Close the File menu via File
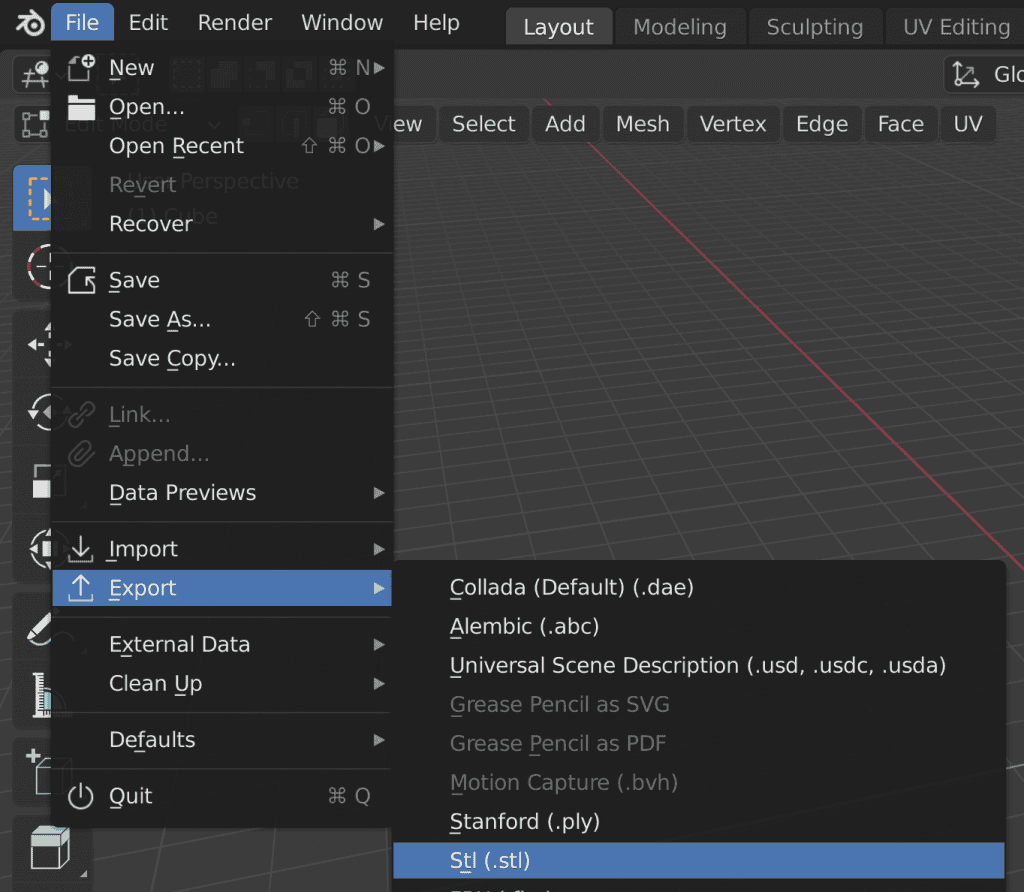Screen dimensions: 1024x892 click(82, 23)
